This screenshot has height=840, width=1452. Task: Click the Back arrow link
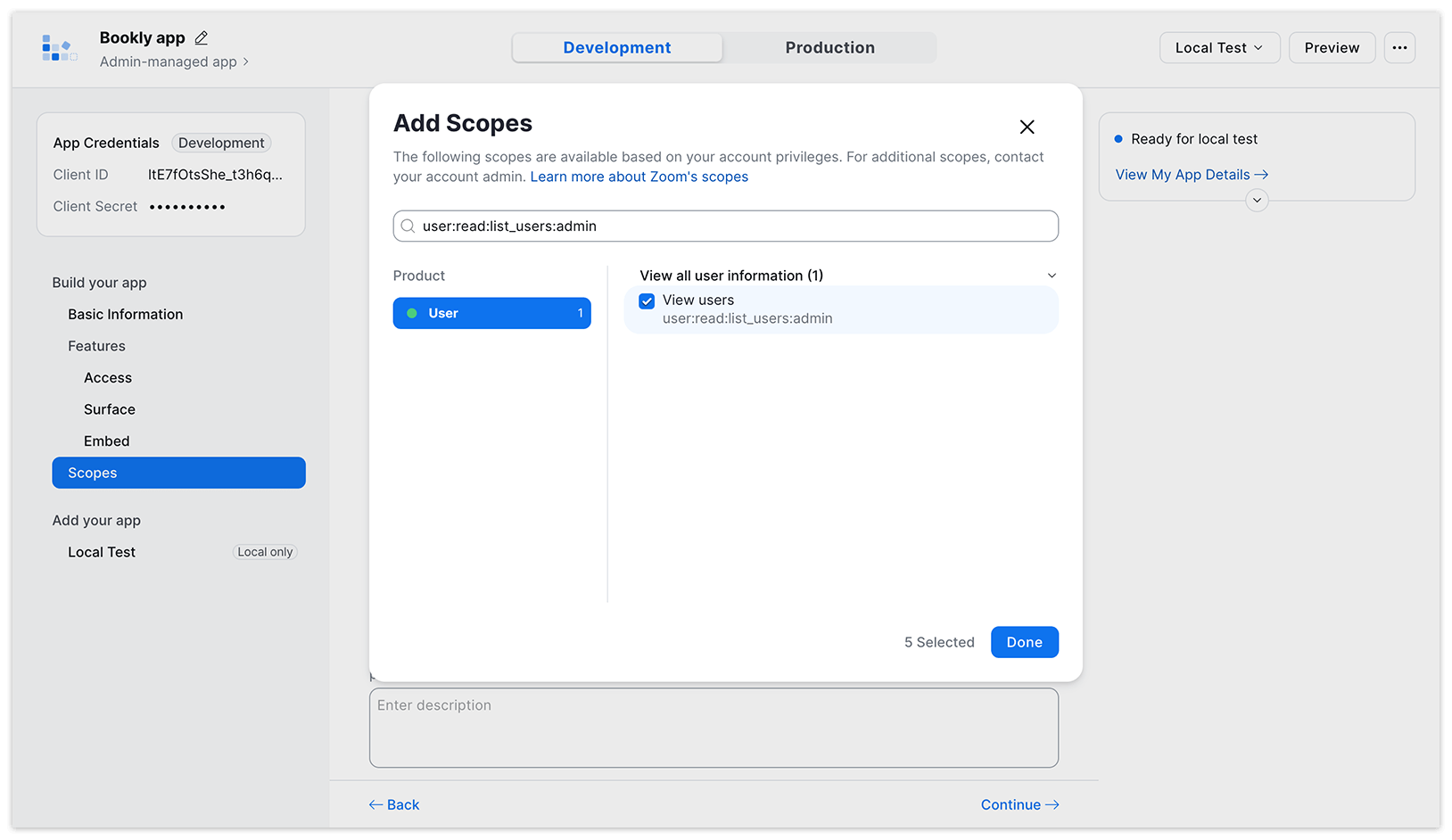click(x=394, y=804)
